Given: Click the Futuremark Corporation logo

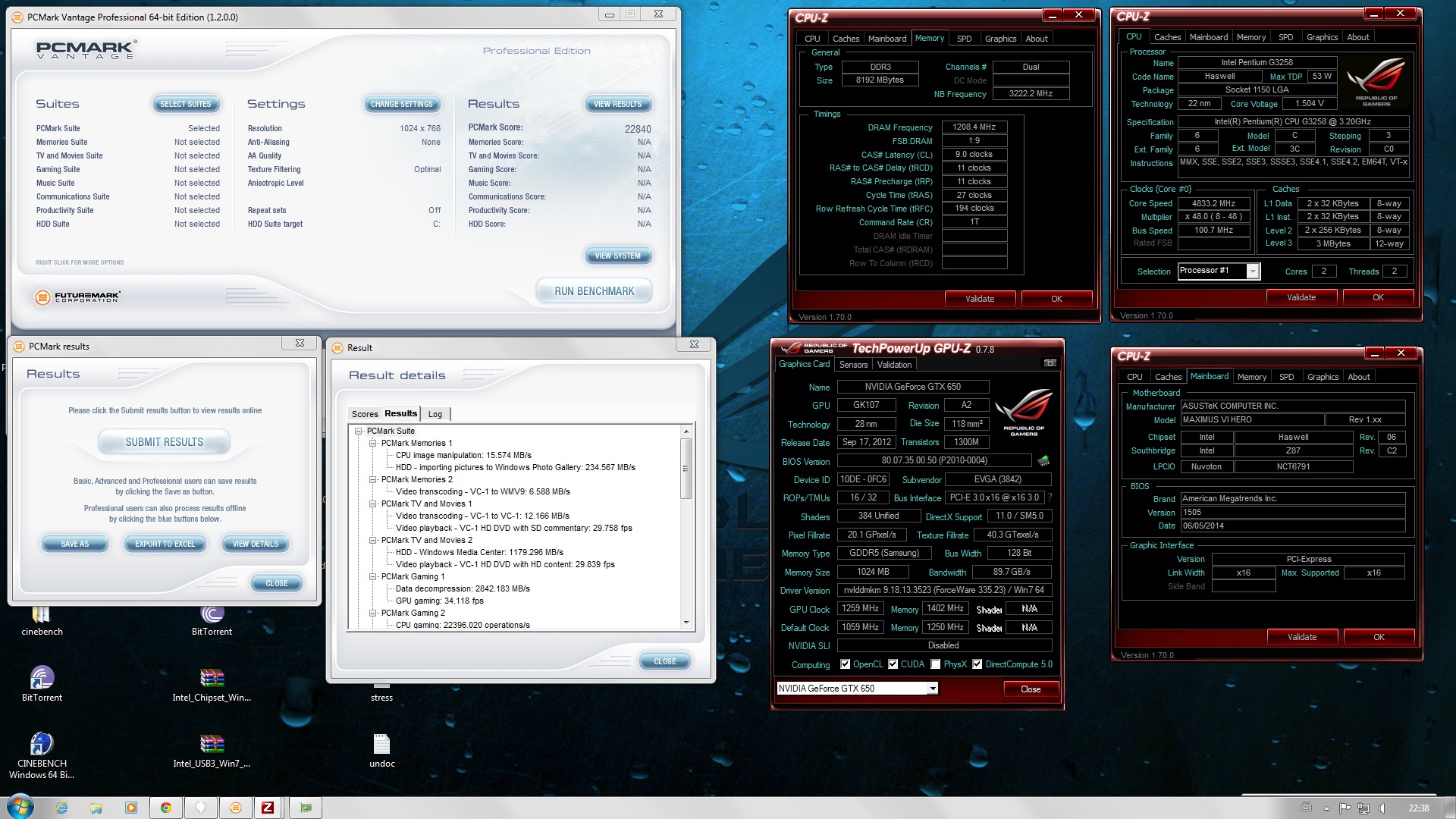Looking at the screenshot, I should (78, 297).
